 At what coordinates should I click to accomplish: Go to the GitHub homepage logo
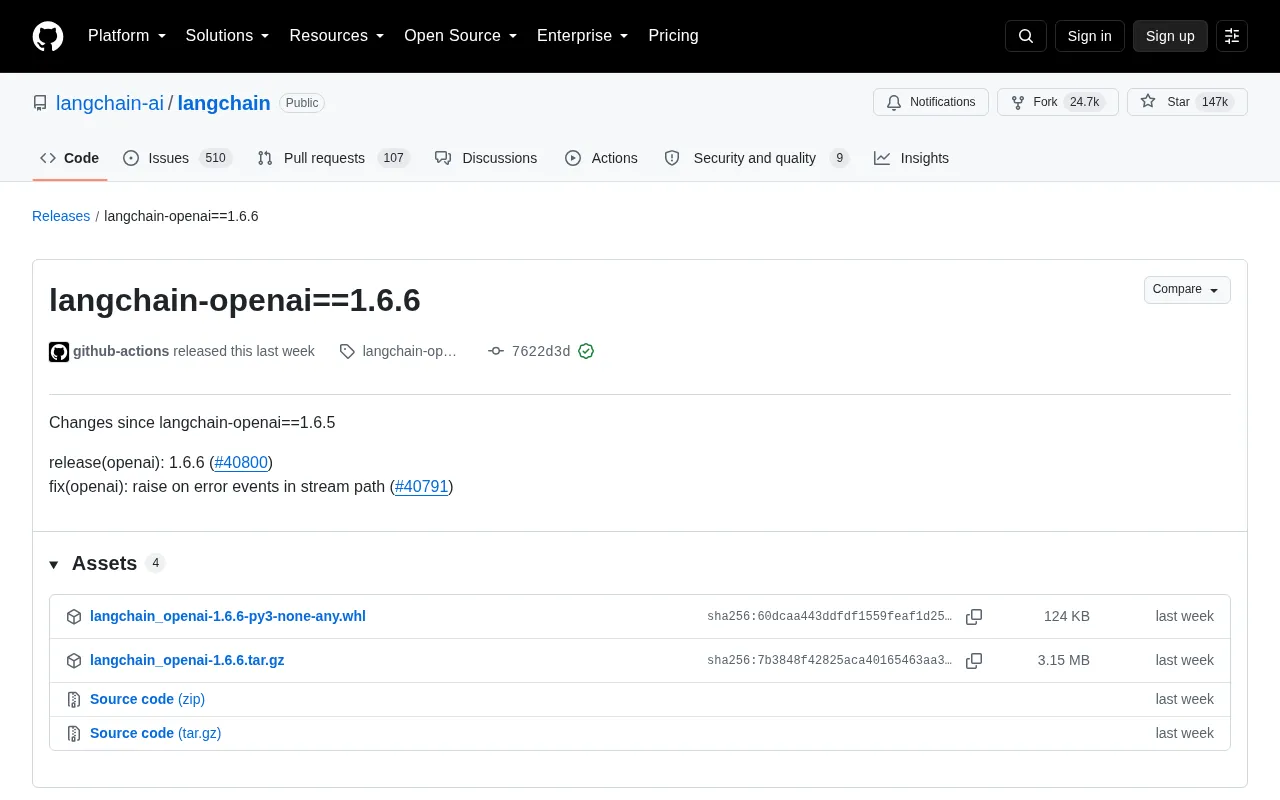[x=48, y=36]
